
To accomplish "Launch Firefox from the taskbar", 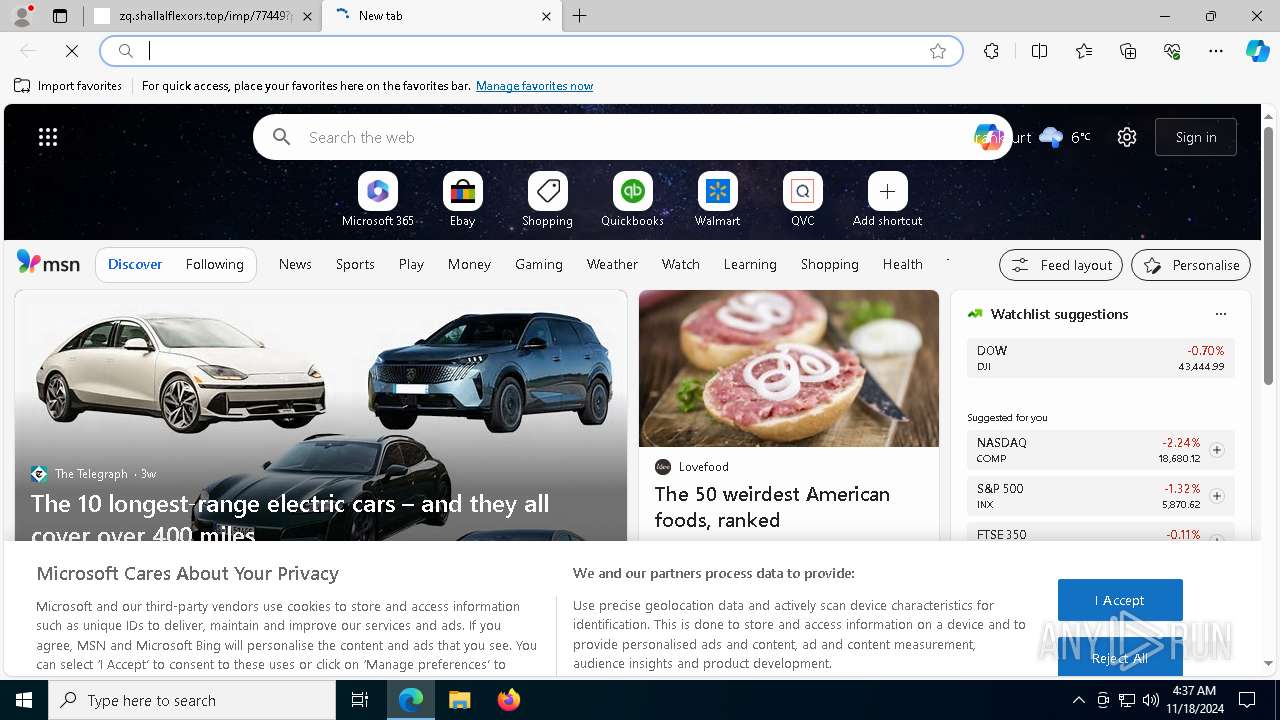I will coord(508,700).
